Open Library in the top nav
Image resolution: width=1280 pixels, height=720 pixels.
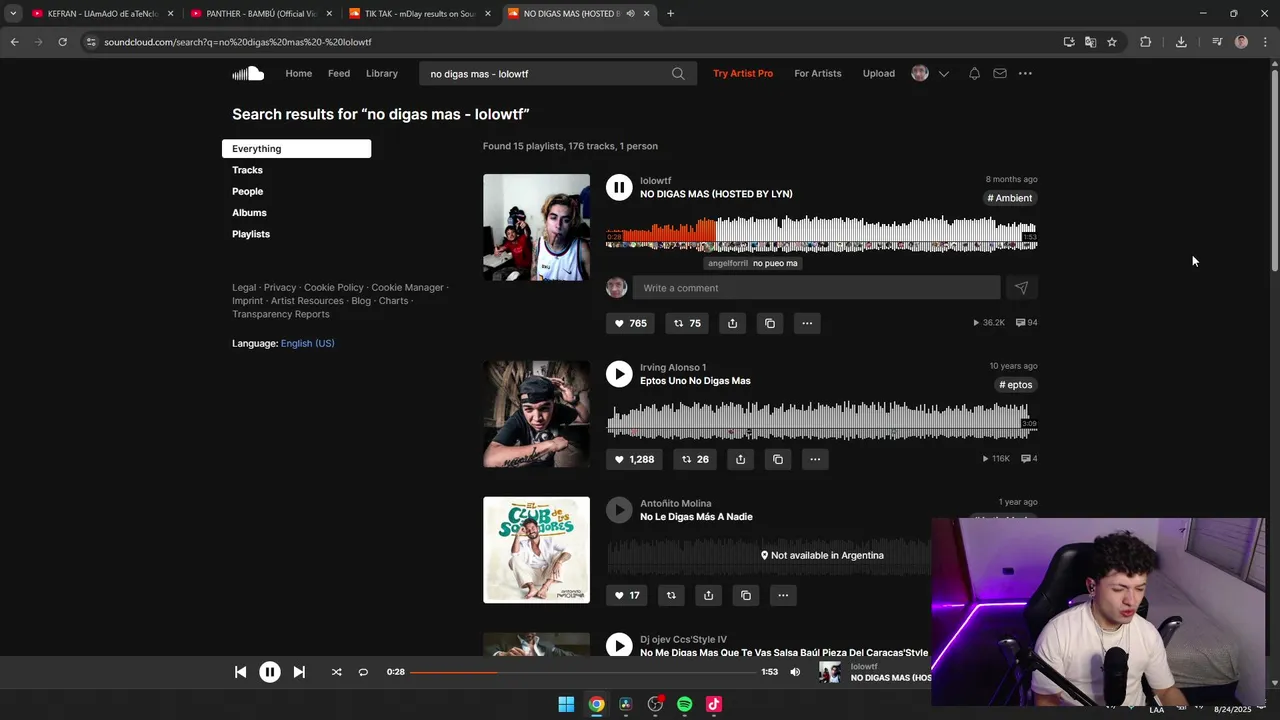(x=382, y=73)
